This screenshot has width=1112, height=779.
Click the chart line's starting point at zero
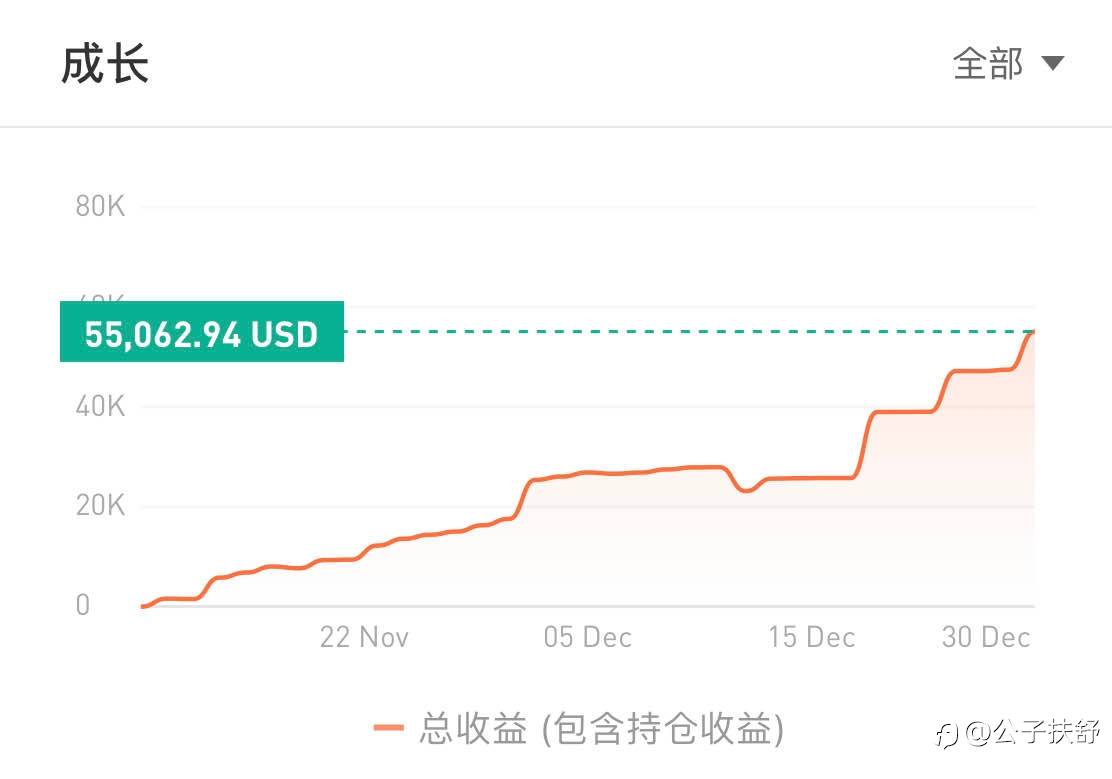(x=144, y=606)
